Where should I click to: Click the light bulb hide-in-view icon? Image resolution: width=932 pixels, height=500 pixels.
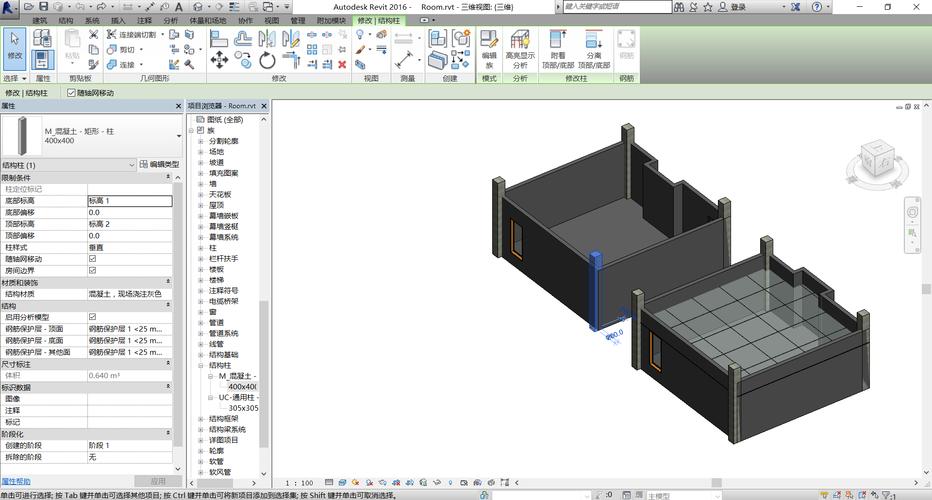click(x=360, y=35)
